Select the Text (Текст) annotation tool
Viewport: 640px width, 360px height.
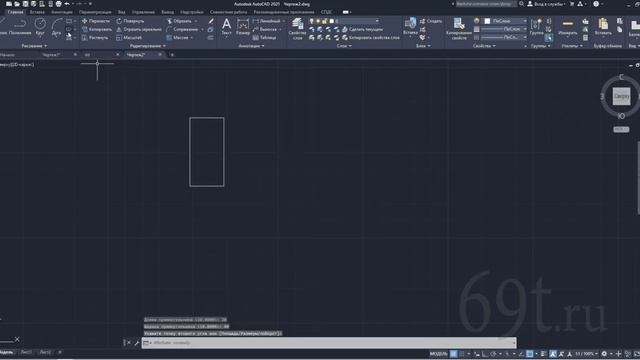(x=226, y=27)
